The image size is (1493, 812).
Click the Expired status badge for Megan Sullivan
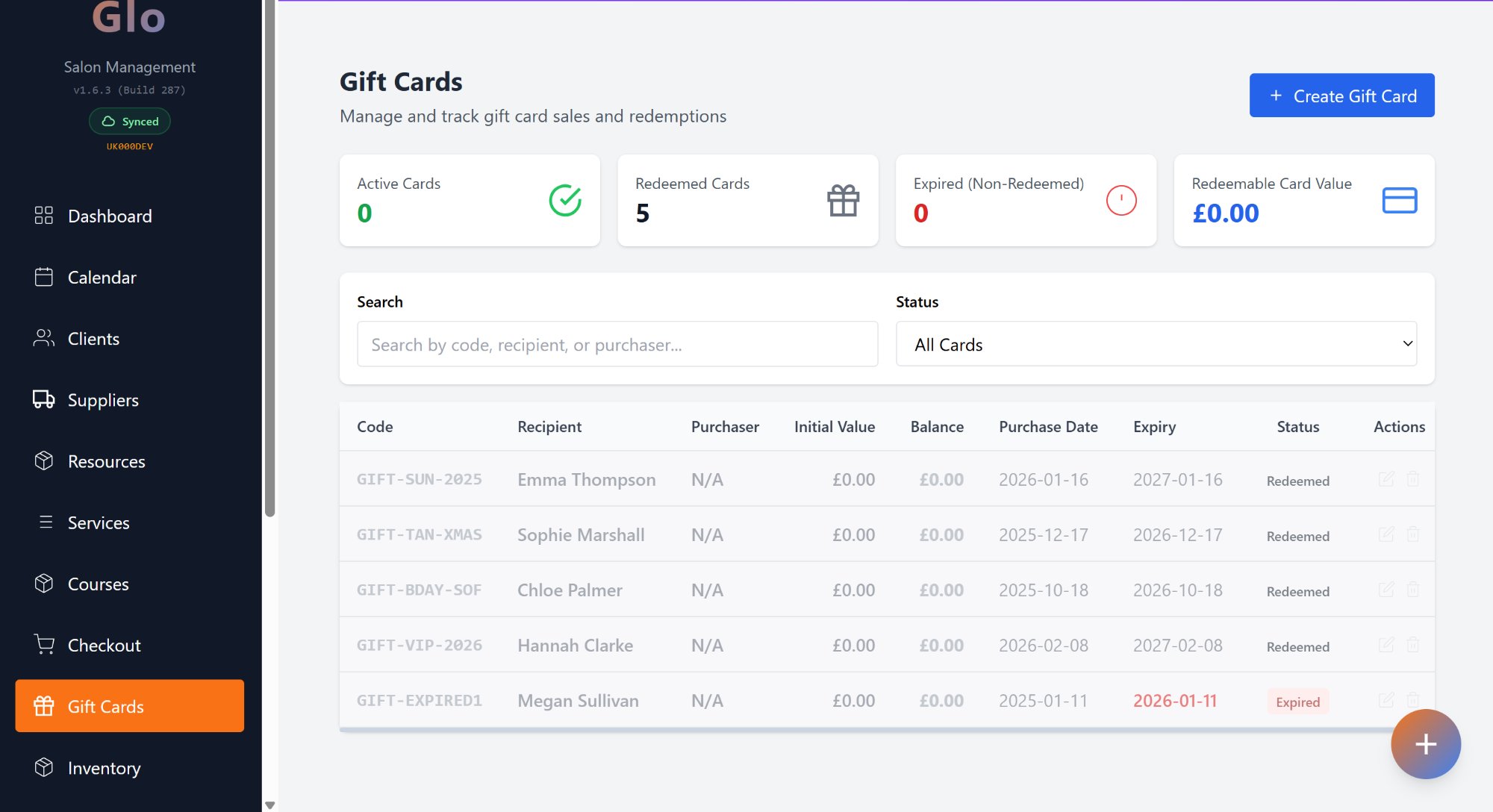1298,702
